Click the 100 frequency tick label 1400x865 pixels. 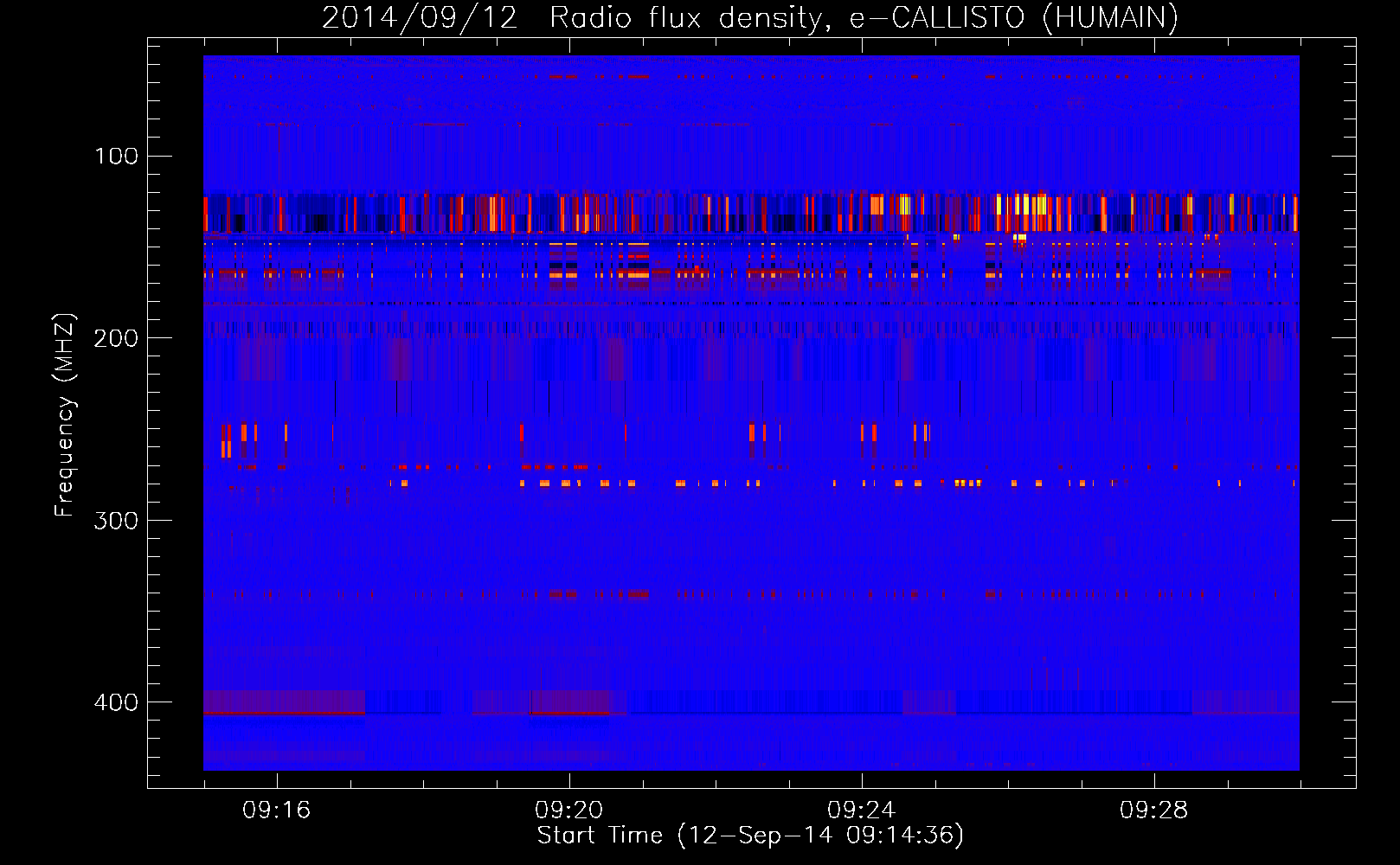[117, 156]
